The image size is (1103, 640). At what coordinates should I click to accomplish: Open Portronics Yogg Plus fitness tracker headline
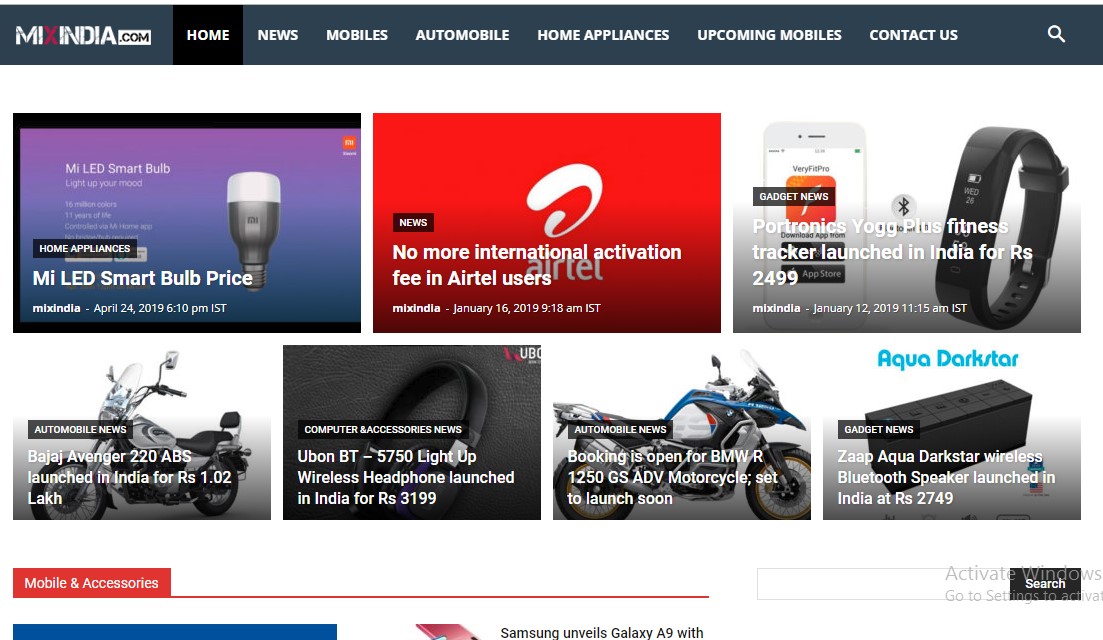click(x=892, y=252)
